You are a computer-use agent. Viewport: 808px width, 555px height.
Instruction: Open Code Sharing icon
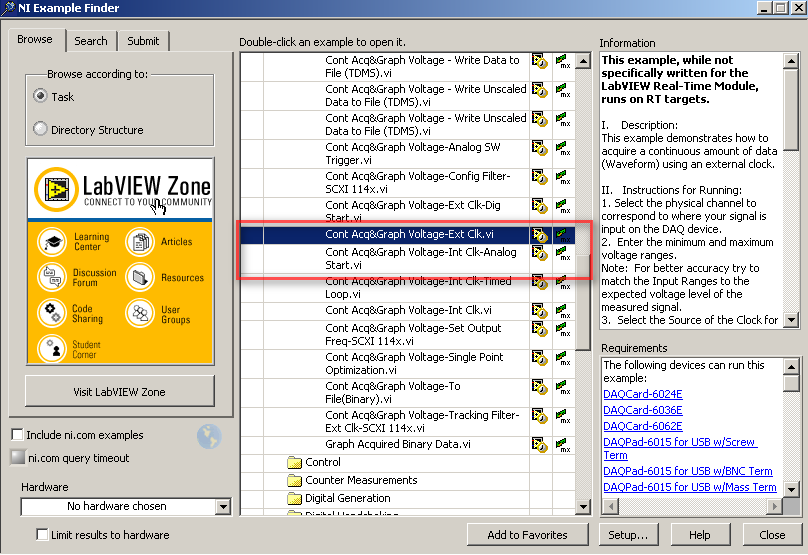52,313
